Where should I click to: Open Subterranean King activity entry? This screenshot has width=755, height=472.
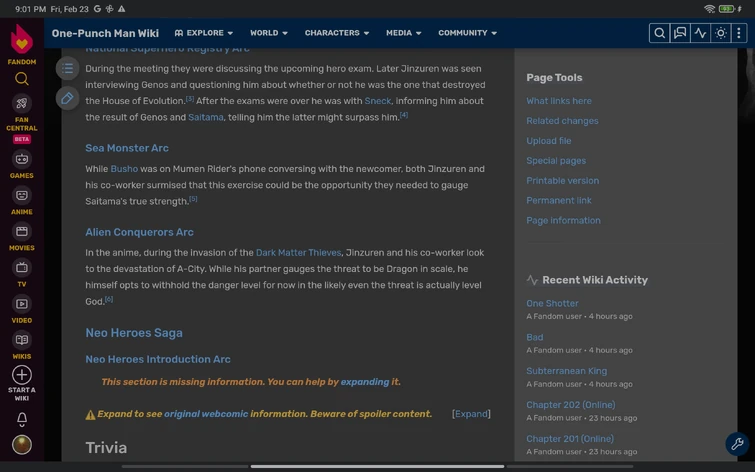tap(566, 371)
